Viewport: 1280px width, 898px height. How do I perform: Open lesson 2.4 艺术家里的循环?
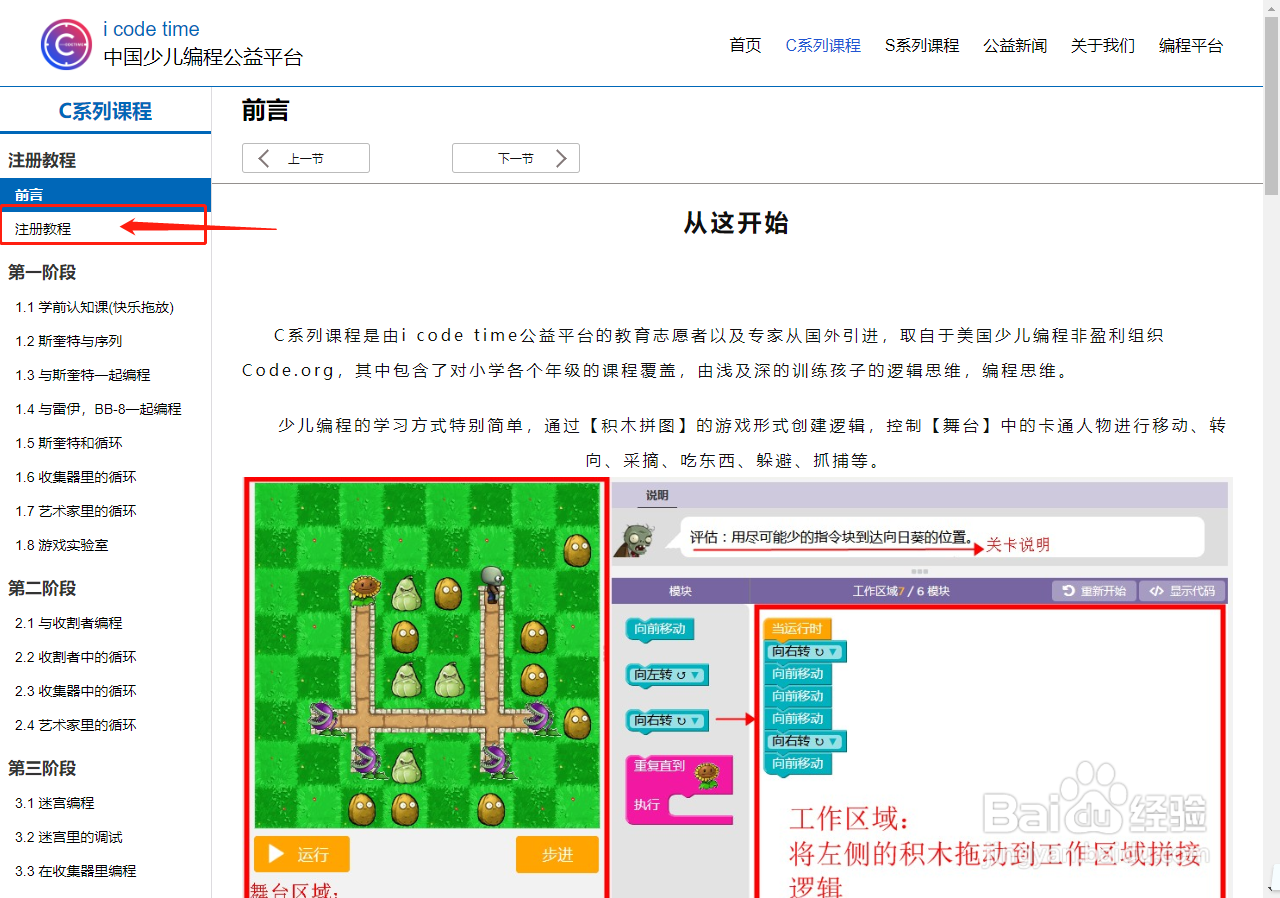[75, 725]
